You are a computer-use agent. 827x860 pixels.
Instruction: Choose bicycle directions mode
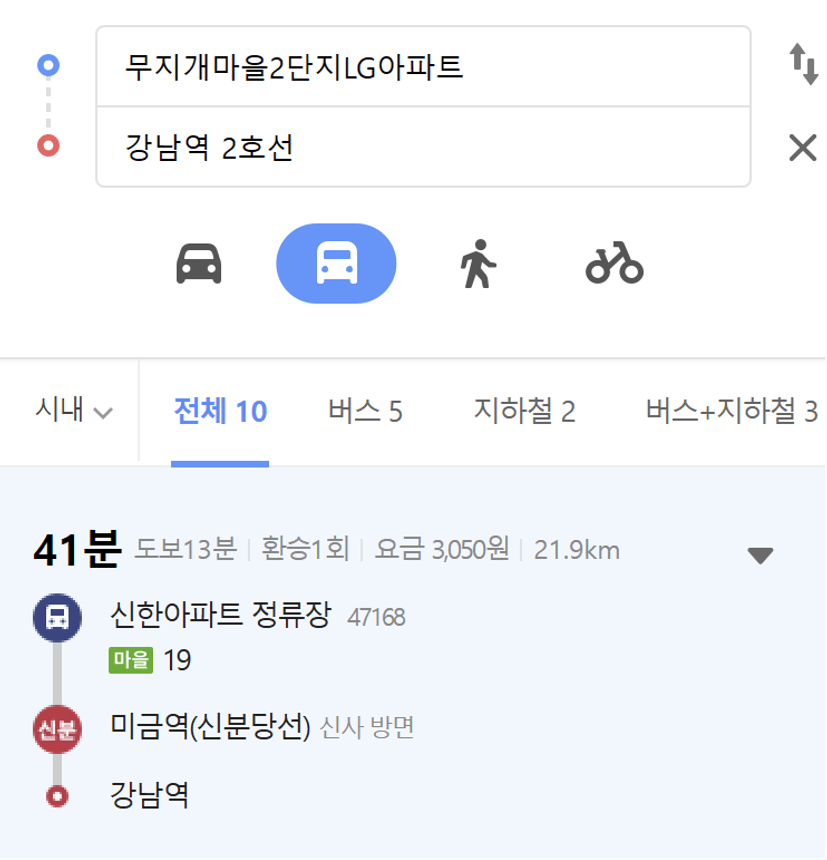pos(614,263)
